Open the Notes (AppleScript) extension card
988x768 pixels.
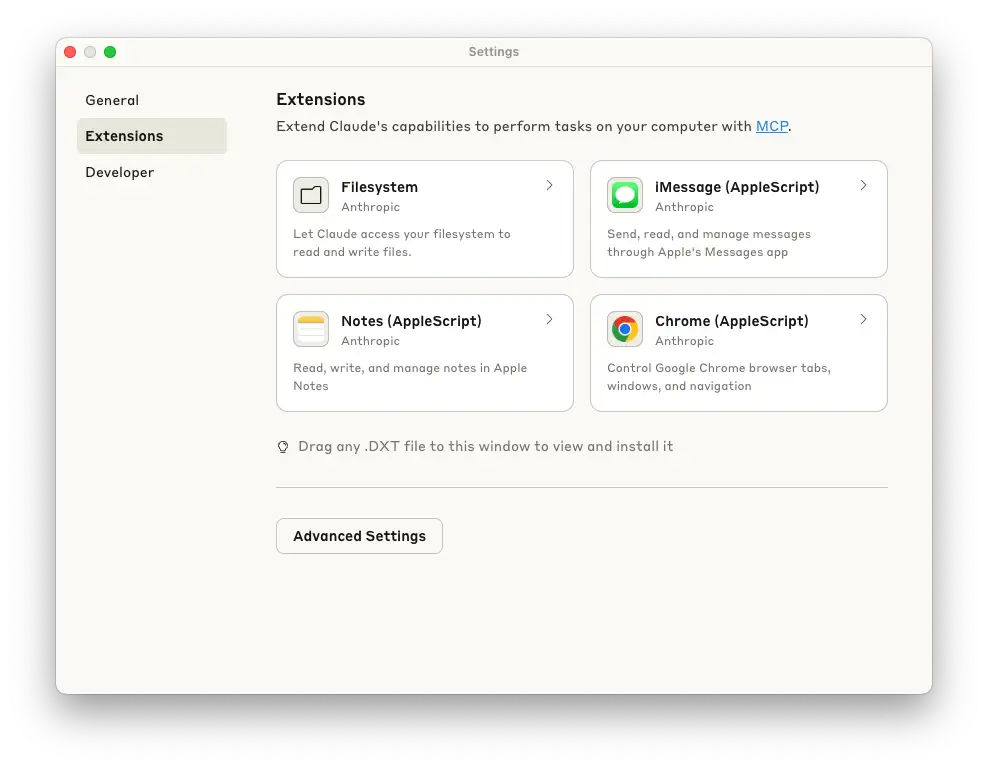pyautogui.click(x=424, y=352)
